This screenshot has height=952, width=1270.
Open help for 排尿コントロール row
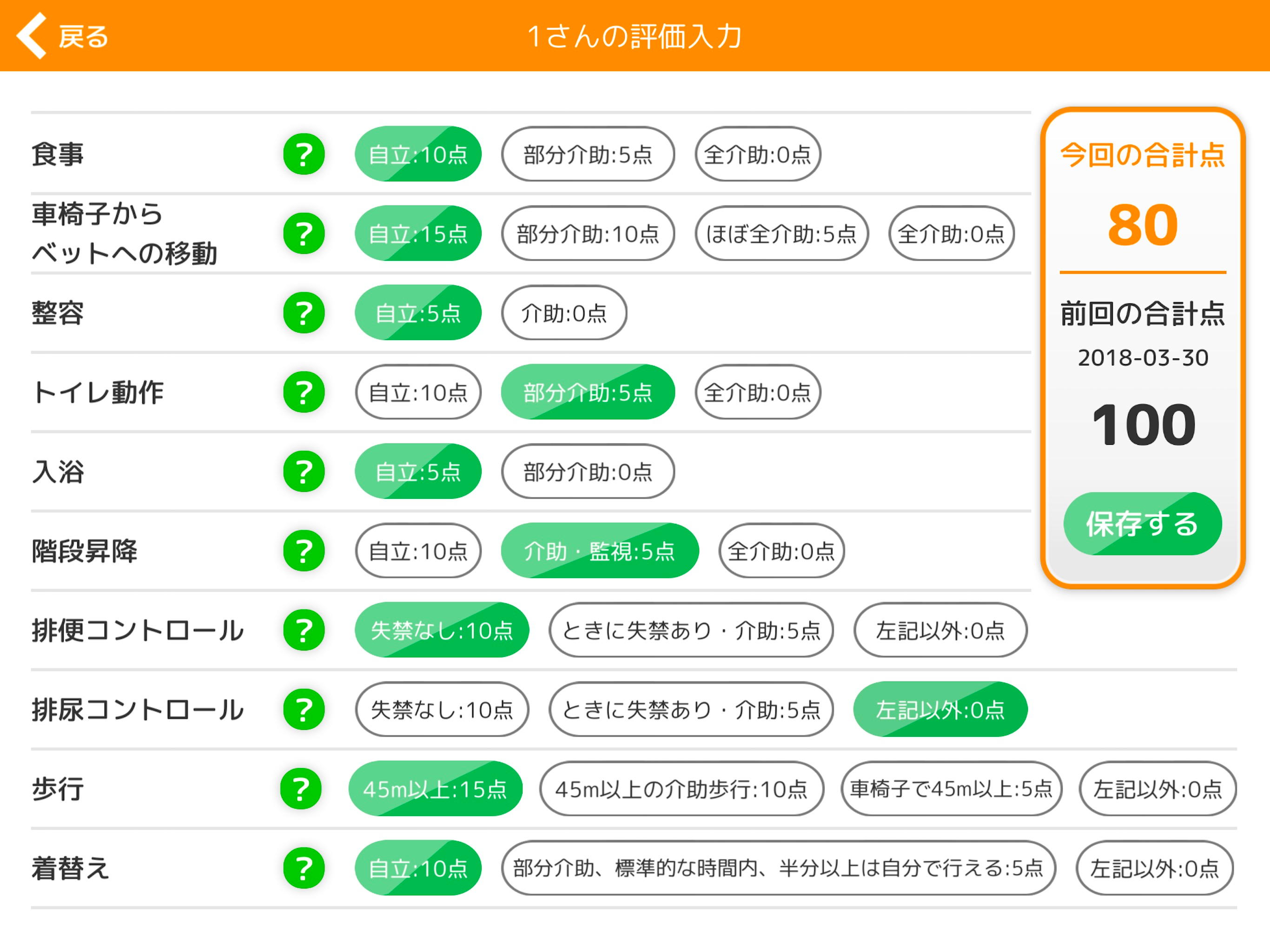(304, 709)
